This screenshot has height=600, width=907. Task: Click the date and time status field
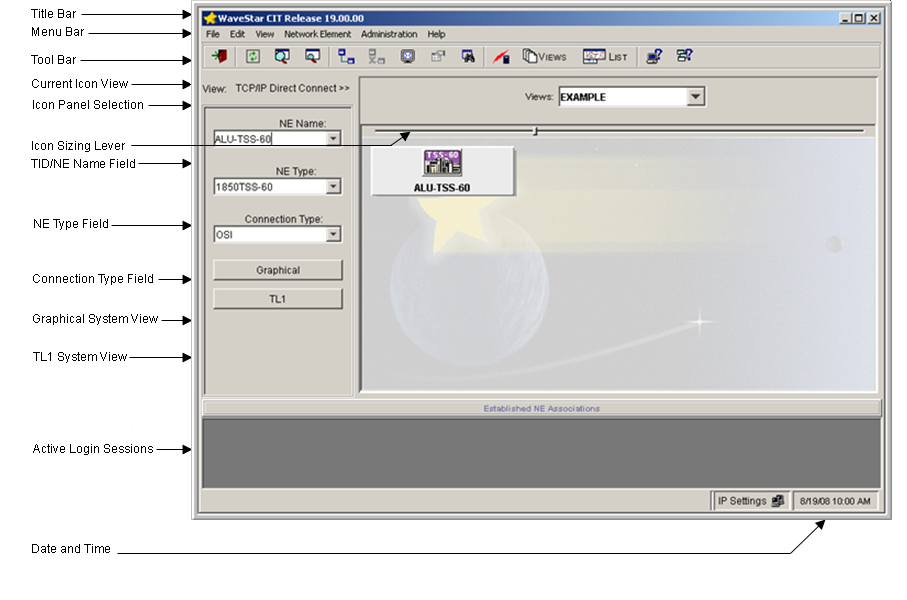tap(835, 501)
